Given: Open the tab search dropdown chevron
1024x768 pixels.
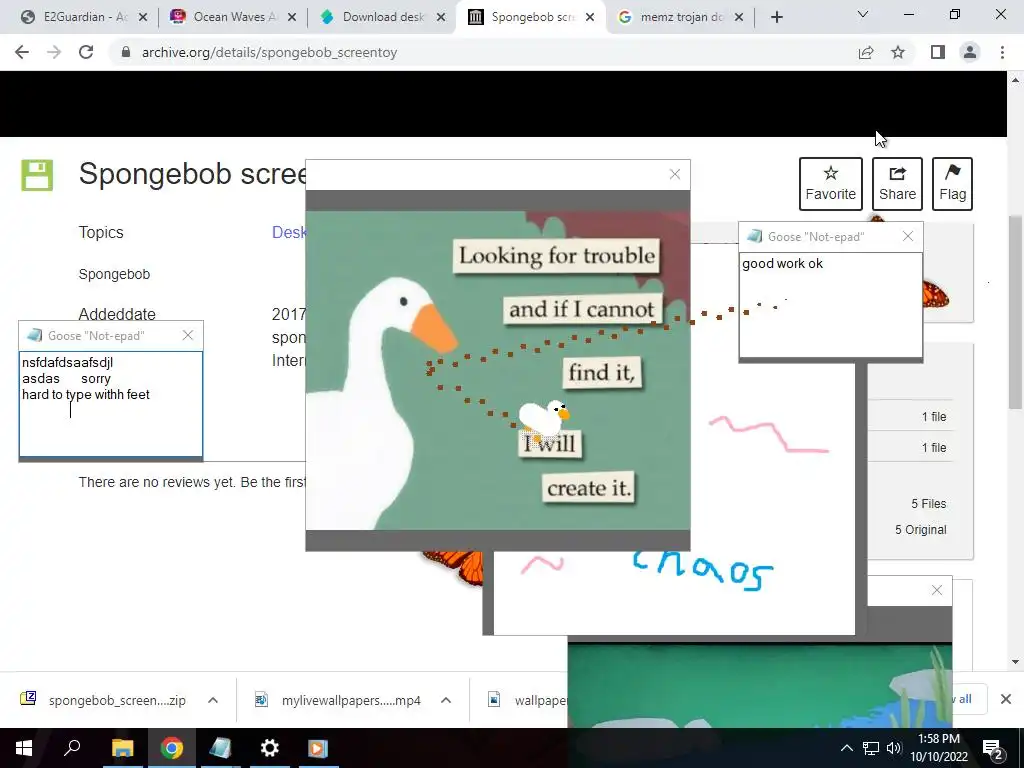Looking at the screenshot, I should (863, 14).
